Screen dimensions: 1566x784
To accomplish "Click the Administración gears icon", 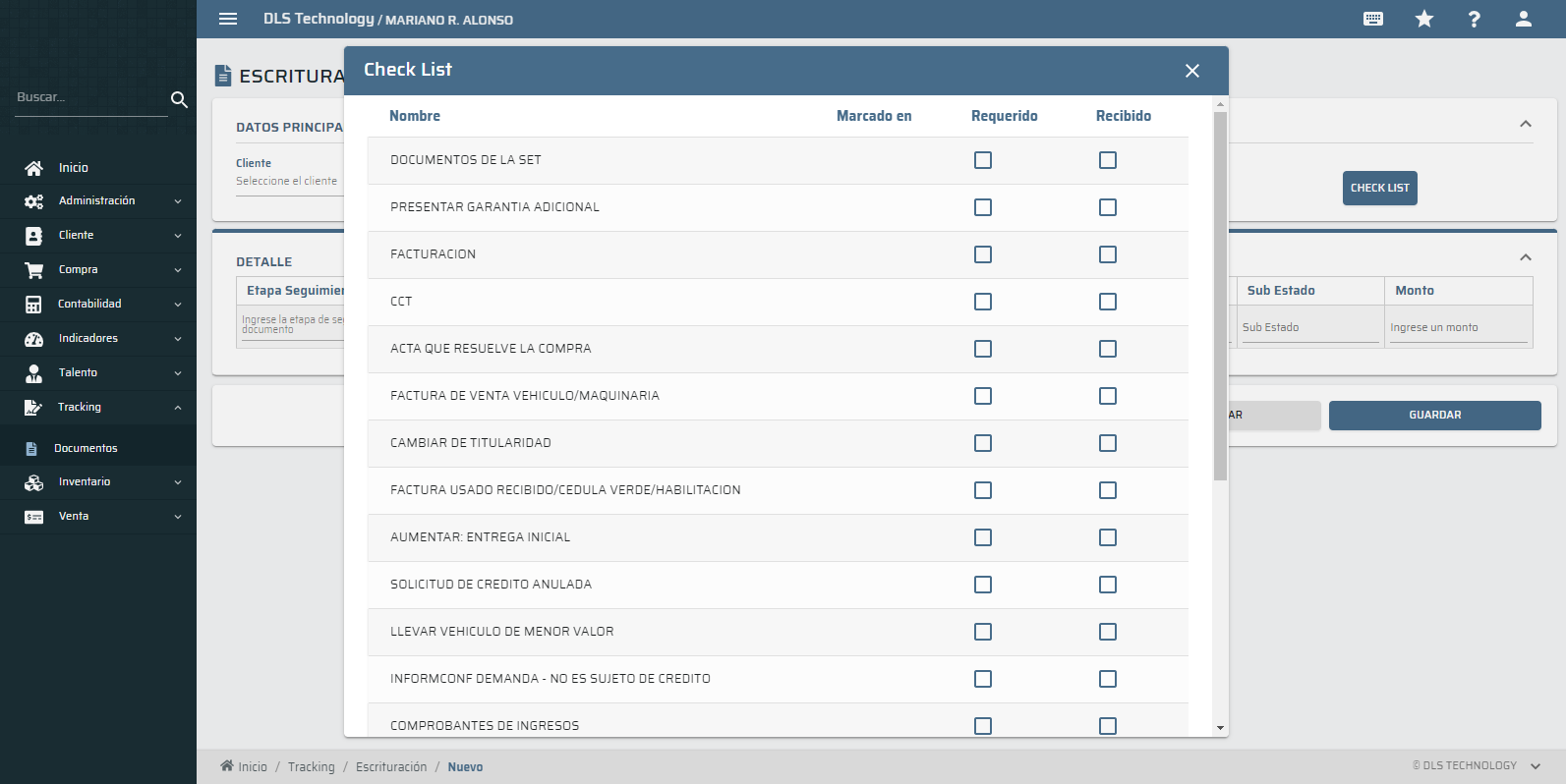I will 33,201.
